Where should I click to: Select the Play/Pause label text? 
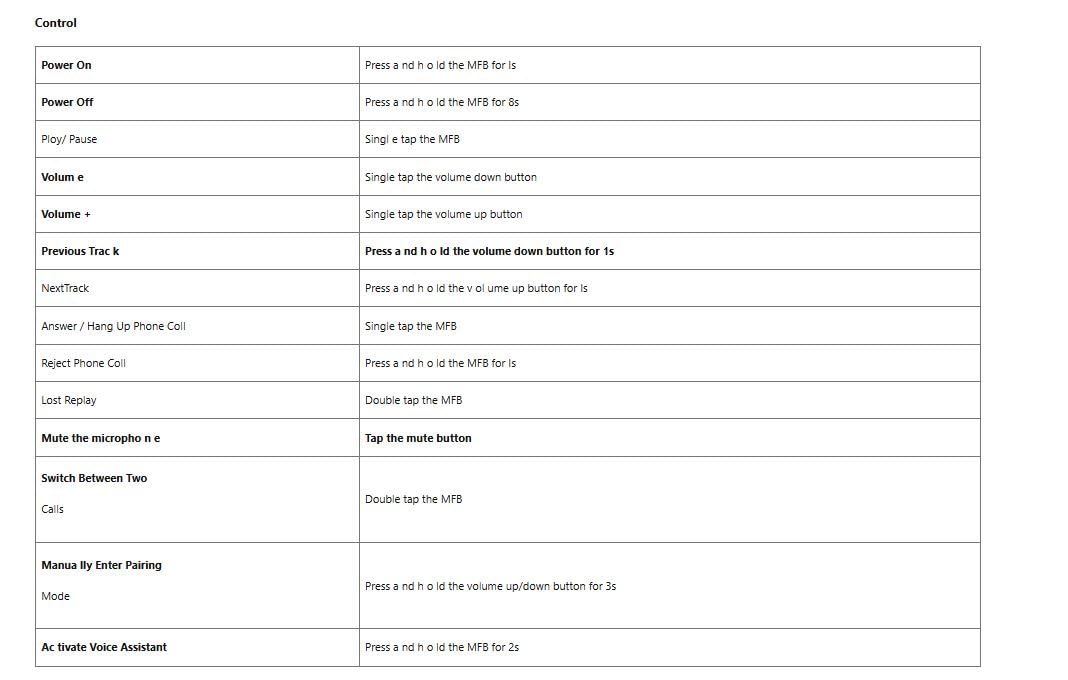pos(69,139)
